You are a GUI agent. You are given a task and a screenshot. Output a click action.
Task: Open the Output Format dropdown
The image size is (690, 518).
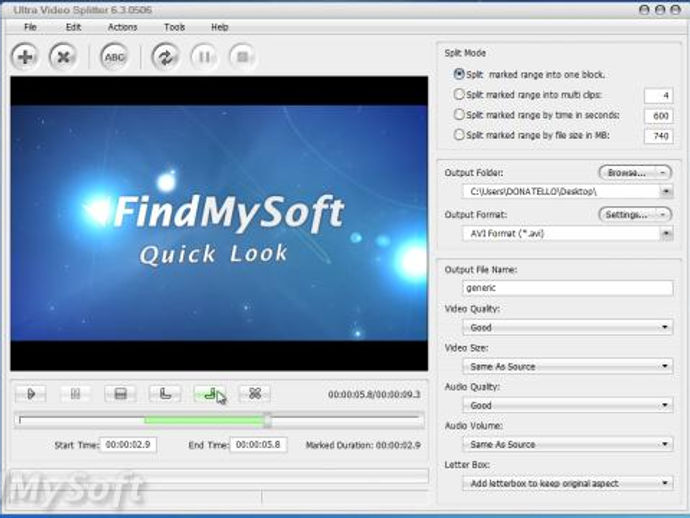click(x=666, y=233)
